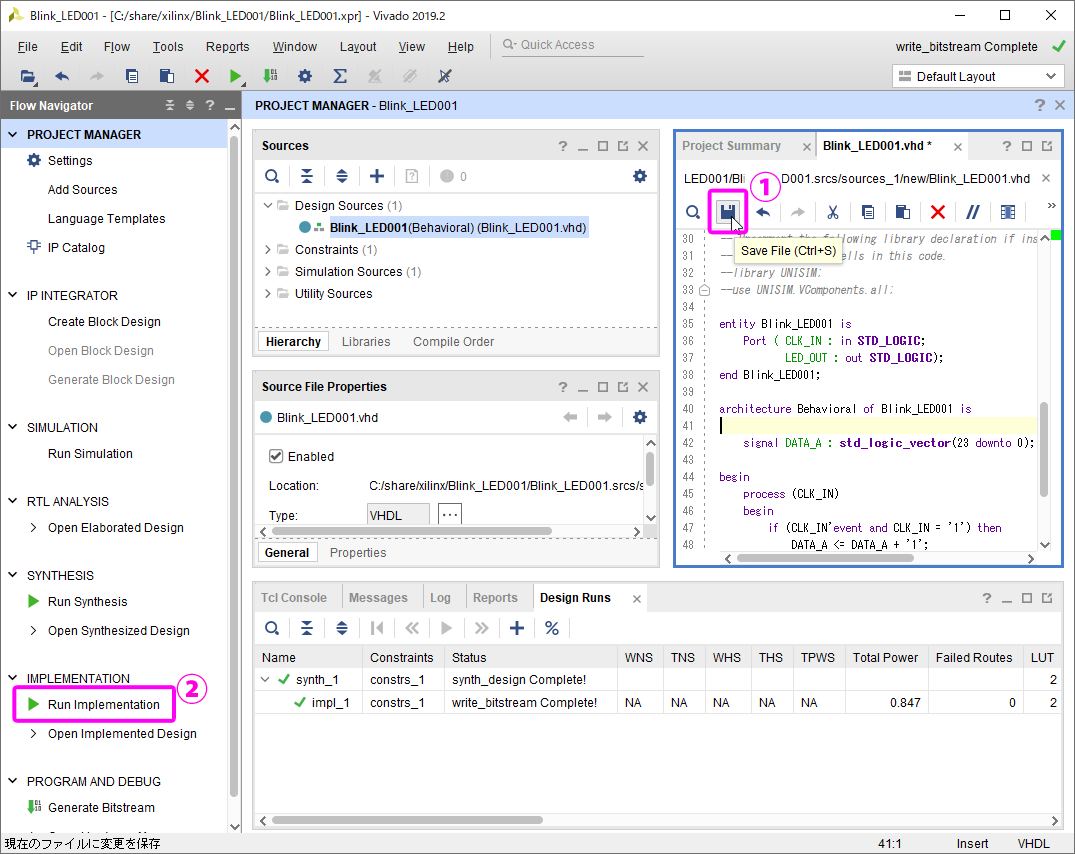Uncheck the Enabled checkbox

[277, 456]
